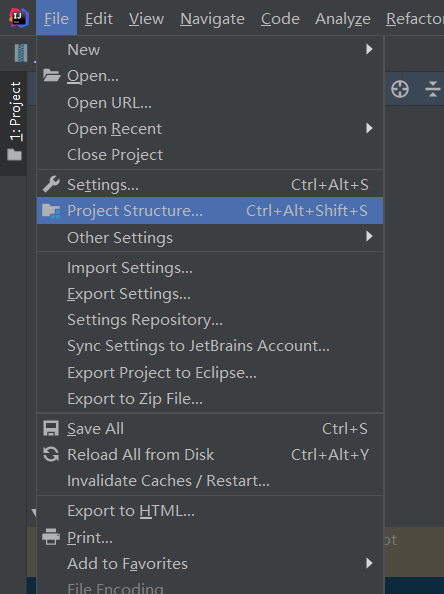Click the Reload All from Disk icon
The width and height of the screenshot is (444, 594).
(51, 454)
